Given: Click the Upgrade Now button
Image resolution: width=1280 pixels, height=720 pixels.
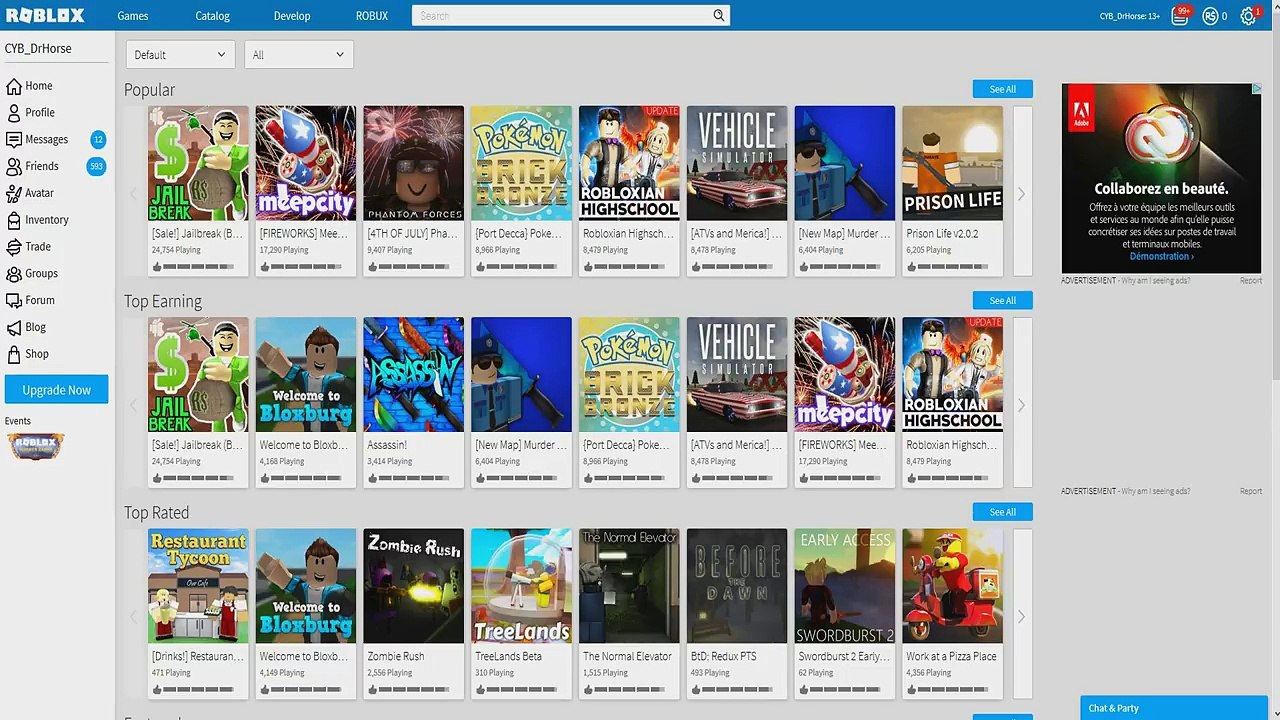Looking at the screenshot, I should click(x=57, y=390).
